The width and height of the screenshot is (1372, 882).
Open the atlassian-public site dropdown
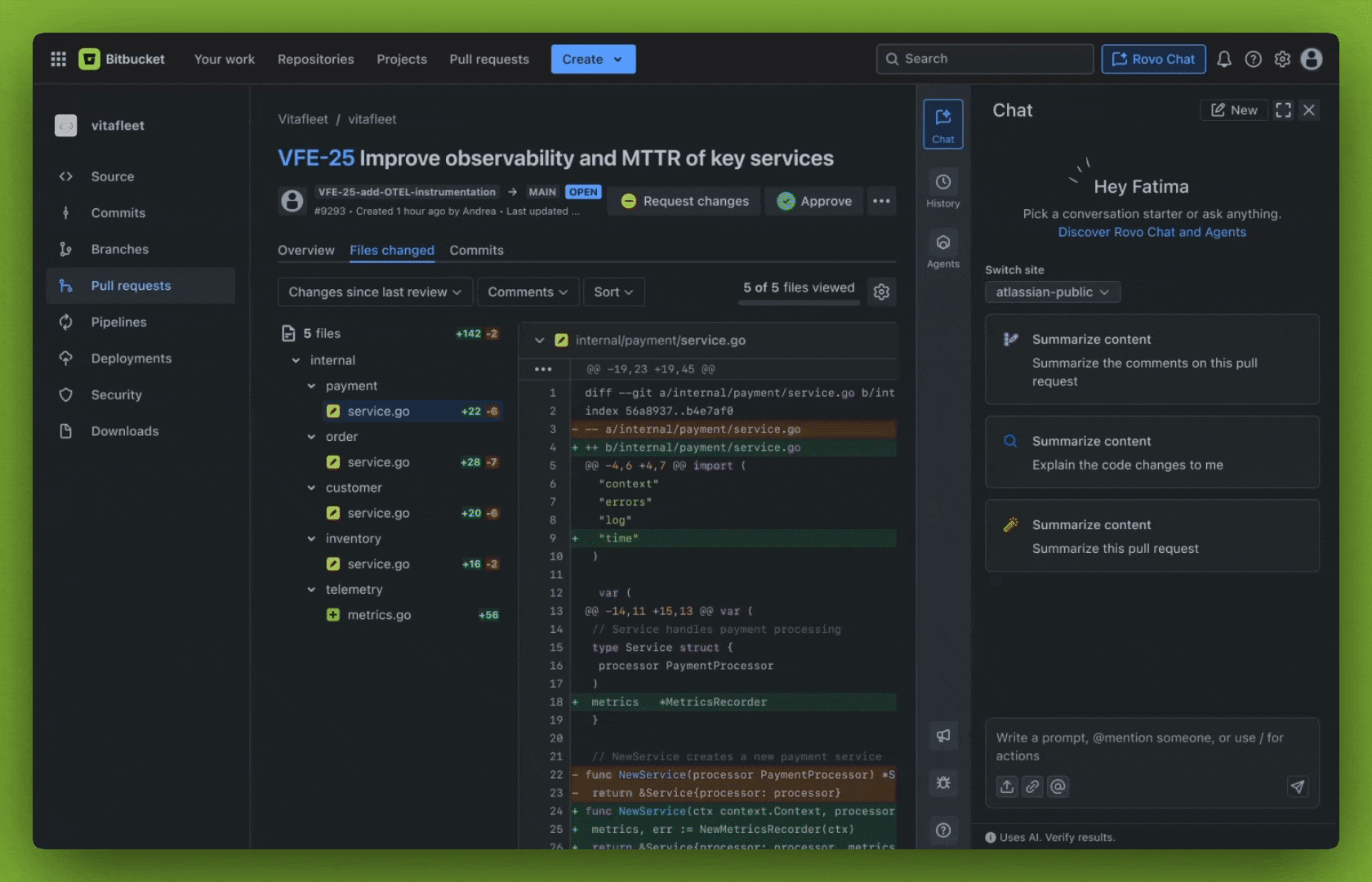[x=1052, y=292]
